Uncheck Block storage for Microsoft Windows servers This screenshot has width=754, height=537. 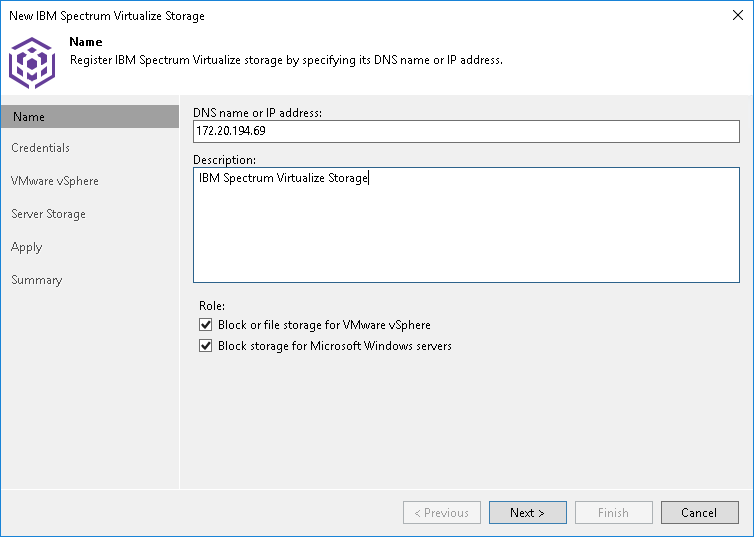tap(205, 346)
